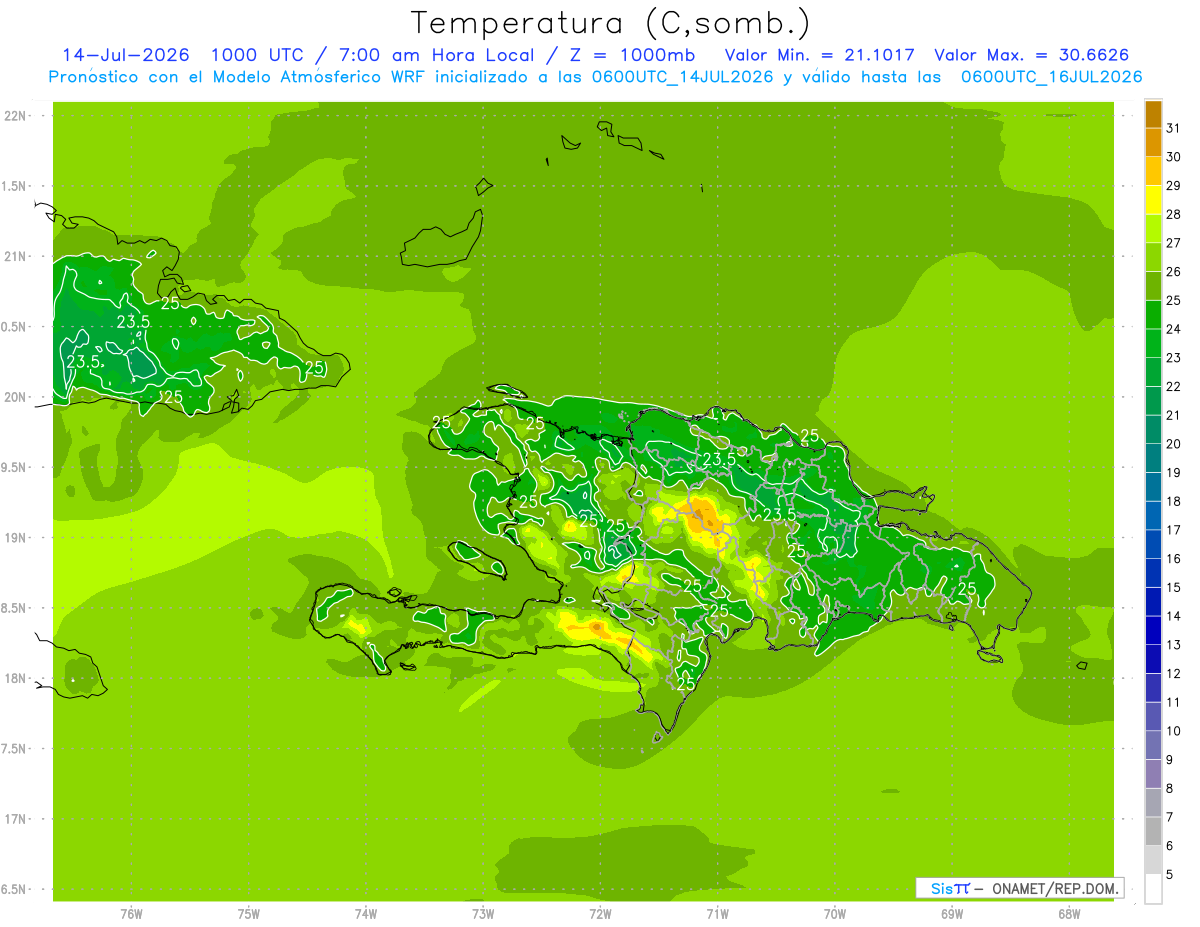Click the longitude axis label '73W'

(483, 913)
